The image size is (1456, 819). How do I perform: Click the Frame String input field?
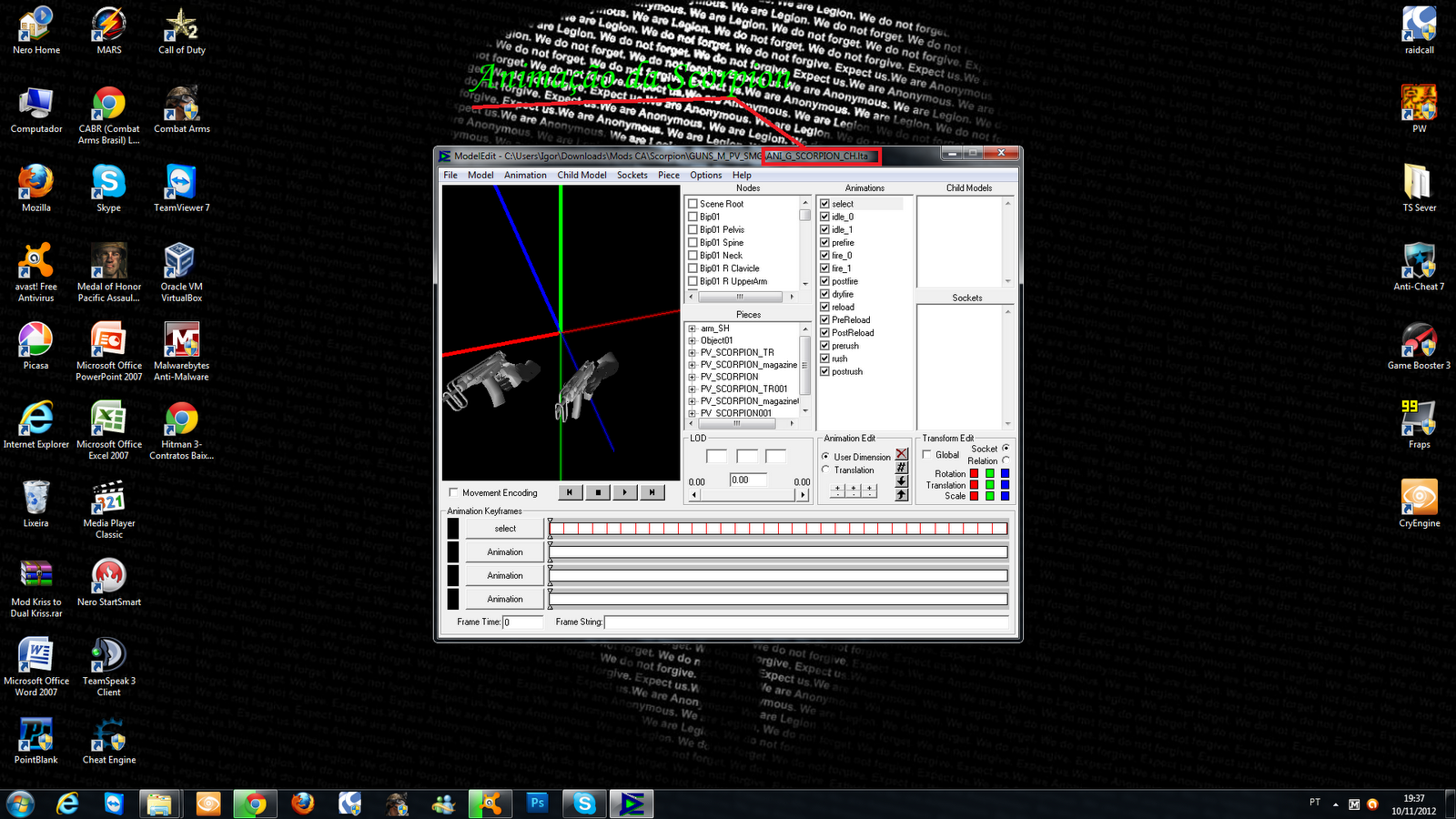pyautogui.click(x=806, y=622)
